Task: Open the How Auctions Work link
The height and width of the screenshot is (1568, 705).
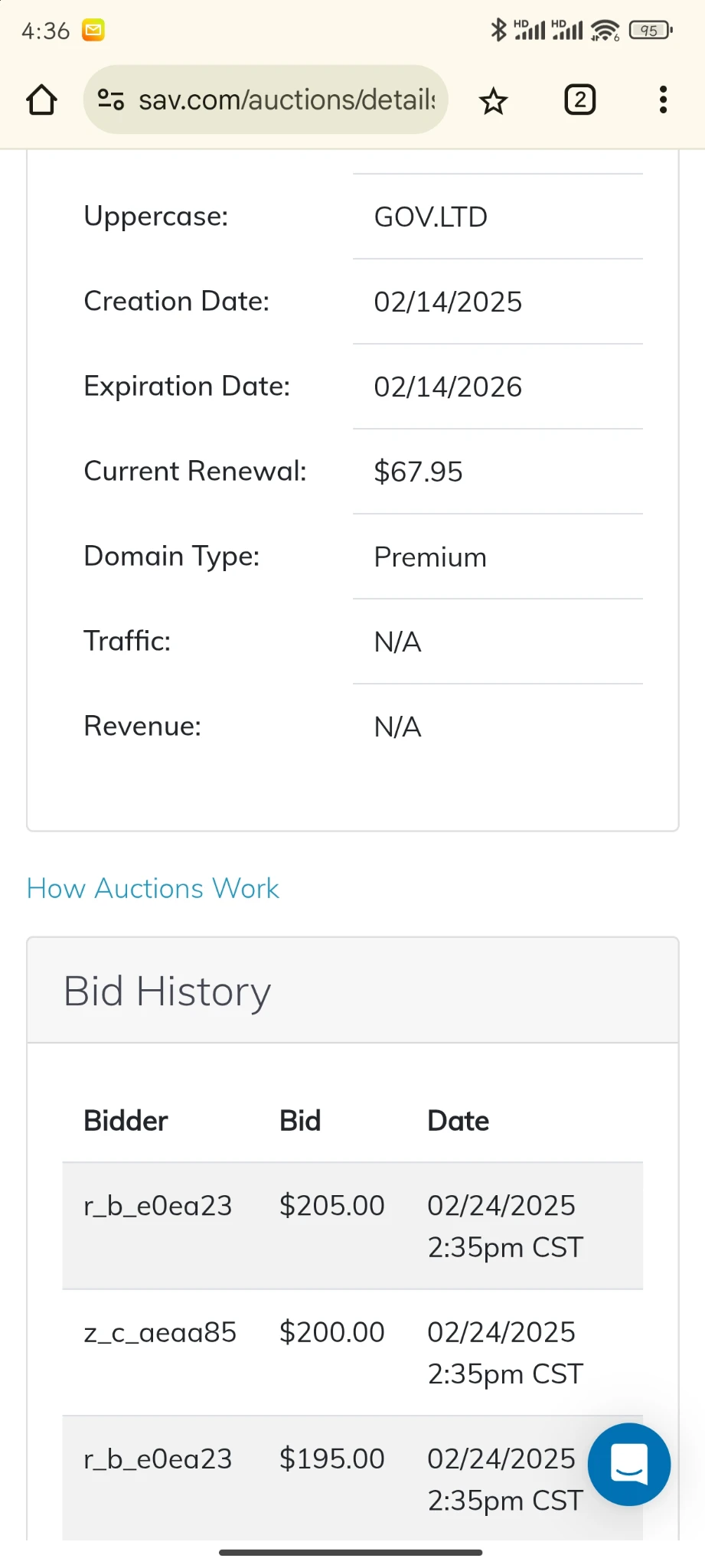Action: click(152, 888)
